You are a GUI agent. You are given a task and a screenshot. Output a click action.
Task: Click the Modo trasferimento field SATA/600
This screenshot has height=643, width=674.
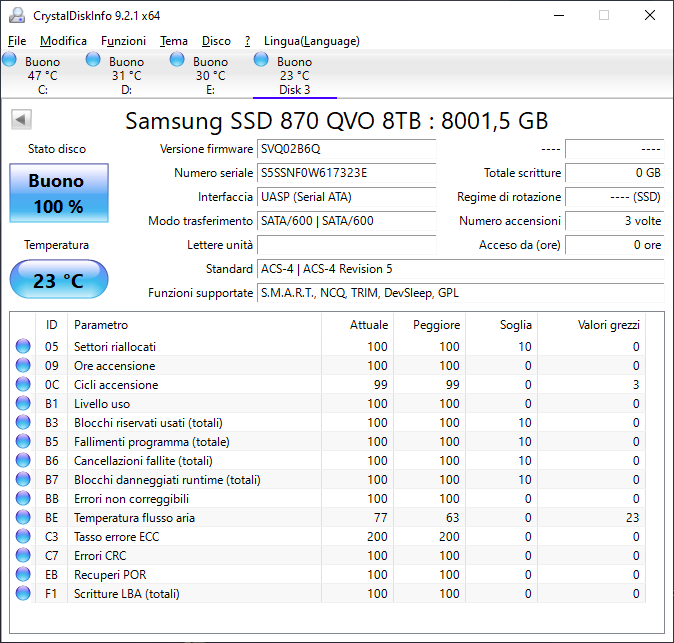click(x=346, y=221)
